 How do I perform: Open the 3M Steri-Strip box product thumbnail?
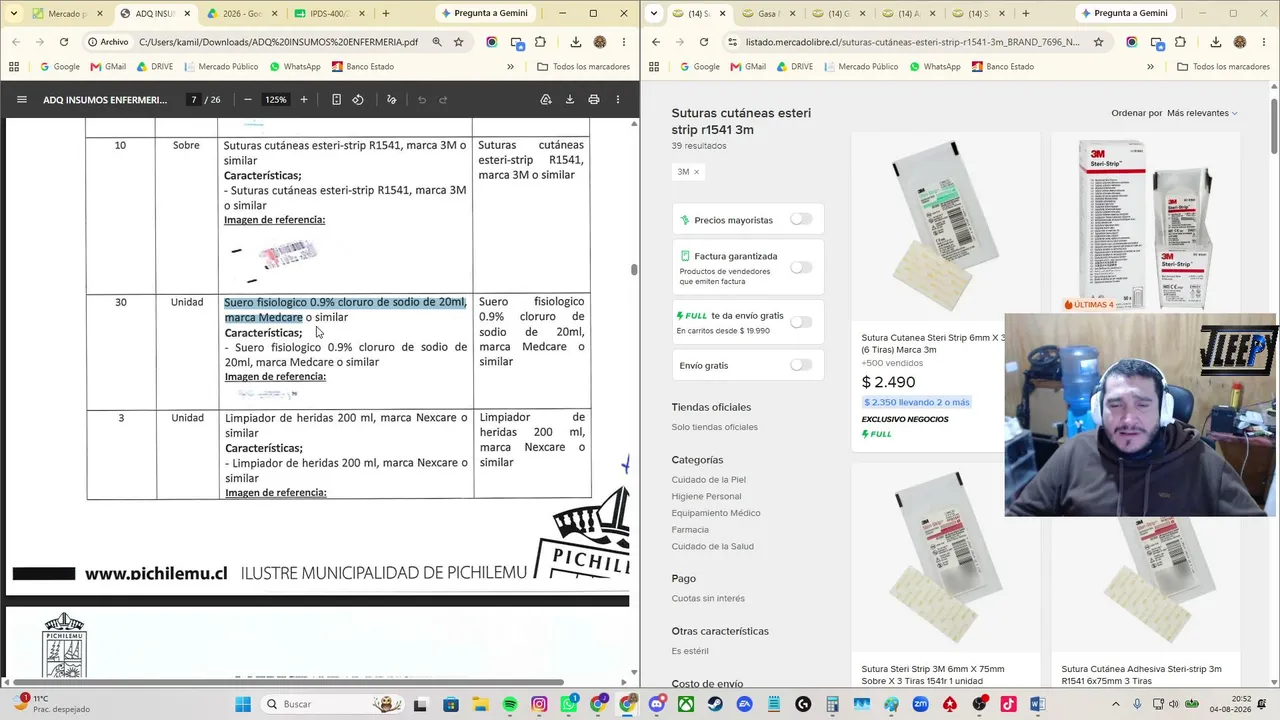1145,223
